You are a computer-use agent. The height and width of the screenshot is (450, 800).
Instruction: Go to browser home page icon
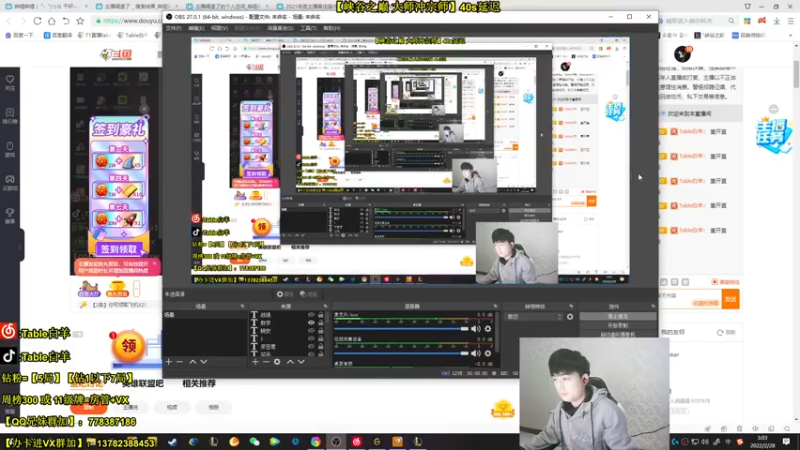click(x=52, y=21)
